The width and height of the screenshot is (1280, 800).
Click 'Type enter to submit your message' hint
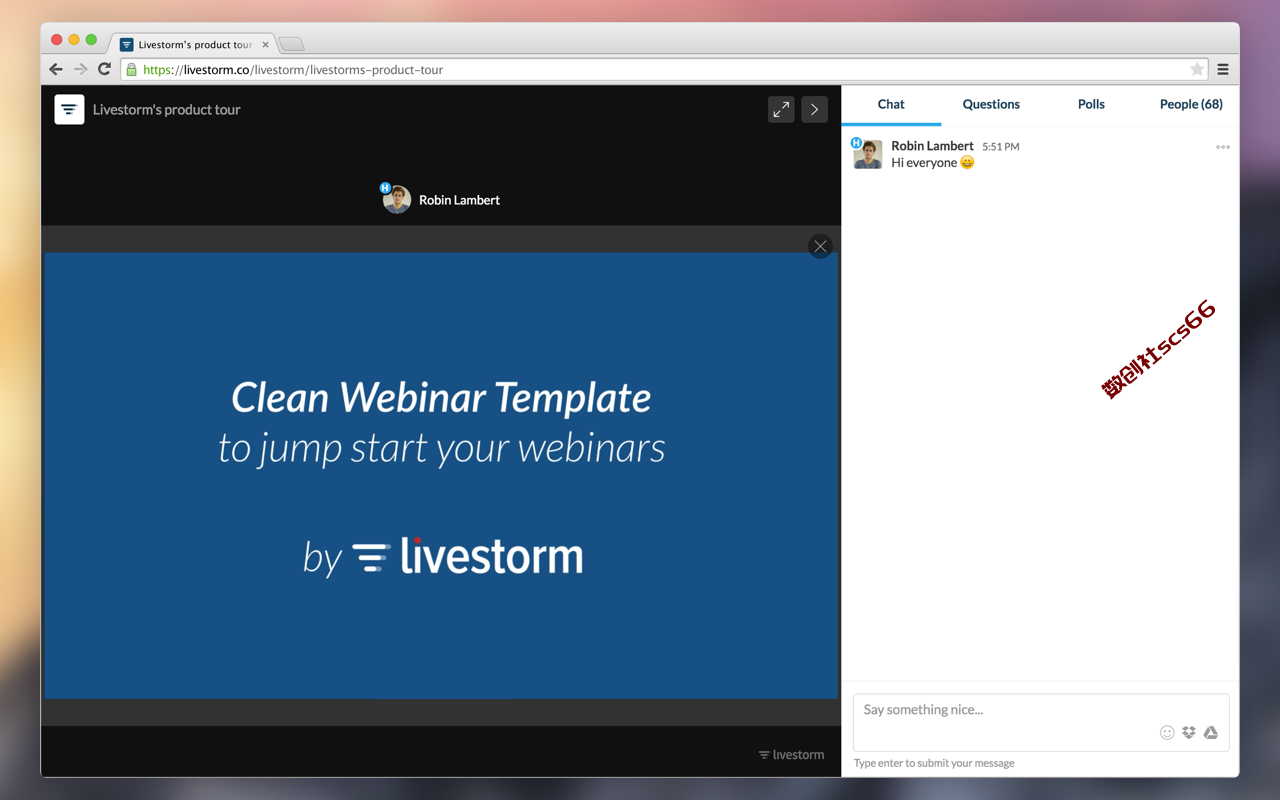pyautogui.click(x=934, y=763)
